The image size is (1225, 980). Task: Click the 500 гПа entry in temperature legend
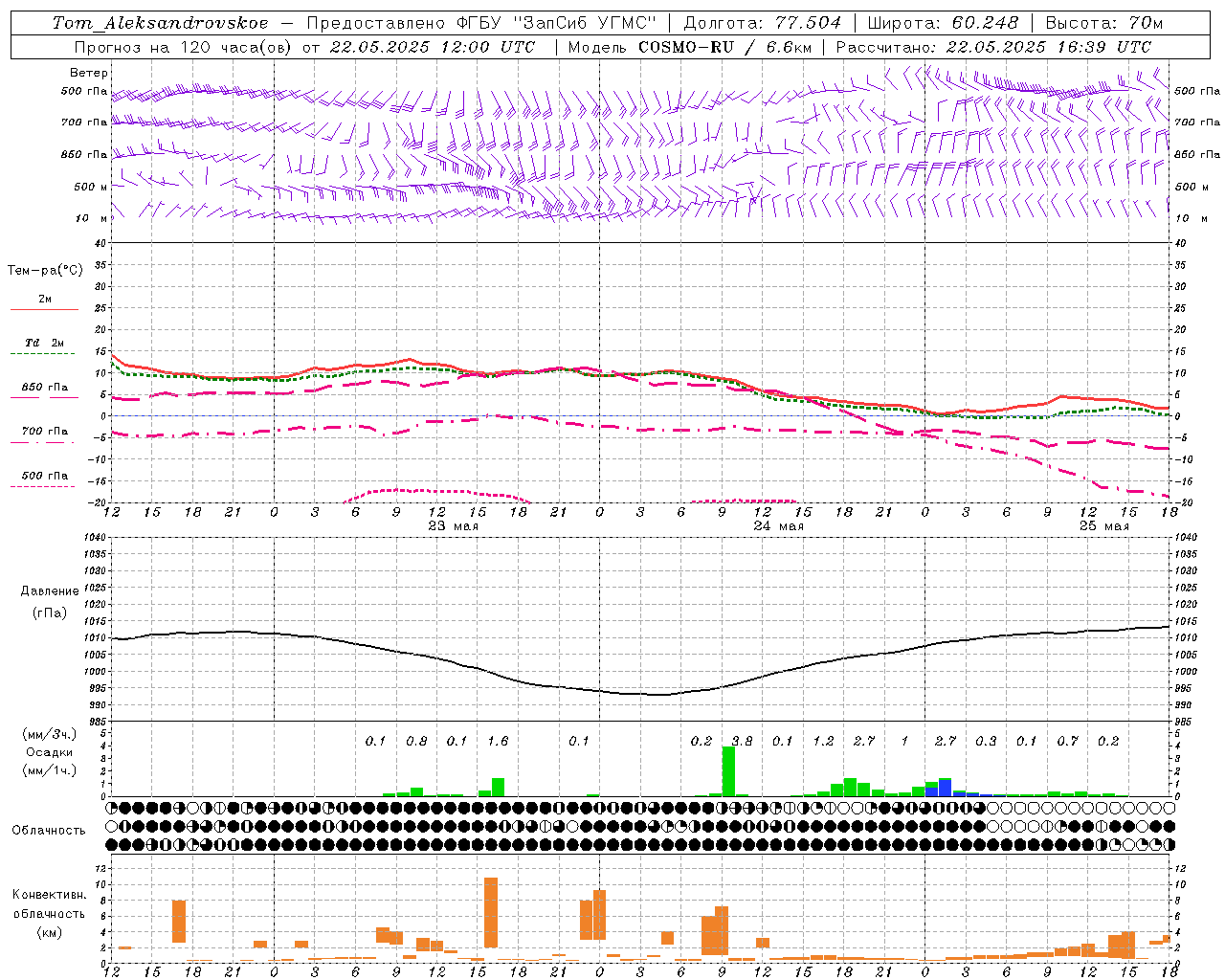click(45, 476)
